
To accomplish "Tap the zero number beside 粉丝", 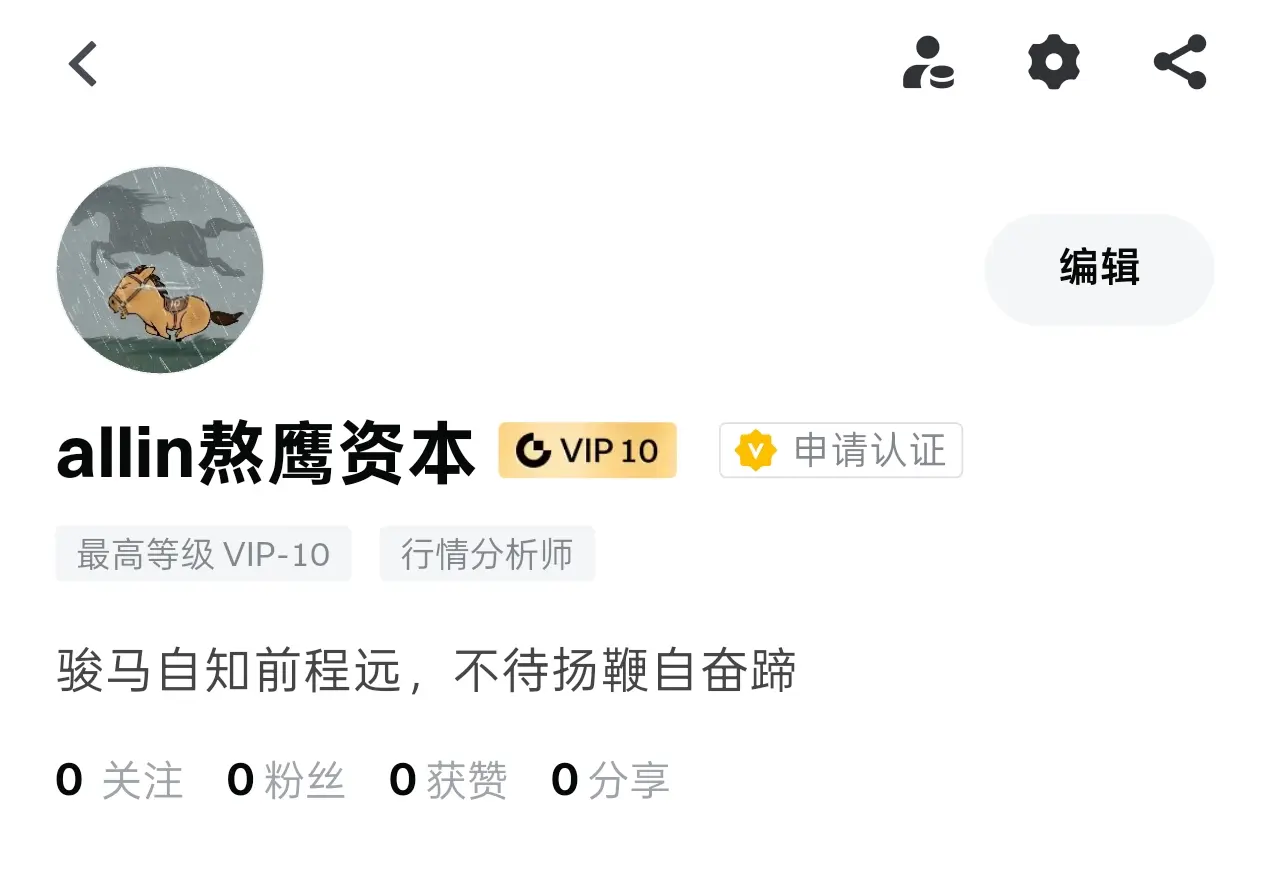I will [241, 780].
